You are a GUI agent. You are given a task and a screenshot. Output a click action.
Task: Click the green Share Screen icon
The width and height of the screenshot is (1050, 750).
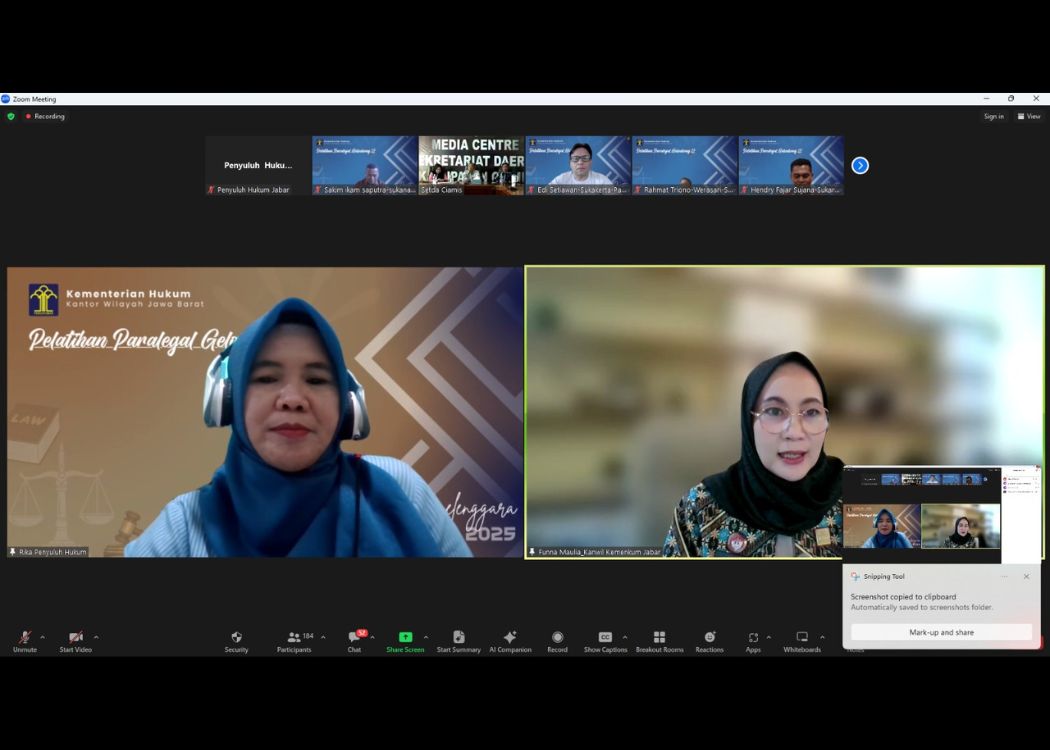405,637
